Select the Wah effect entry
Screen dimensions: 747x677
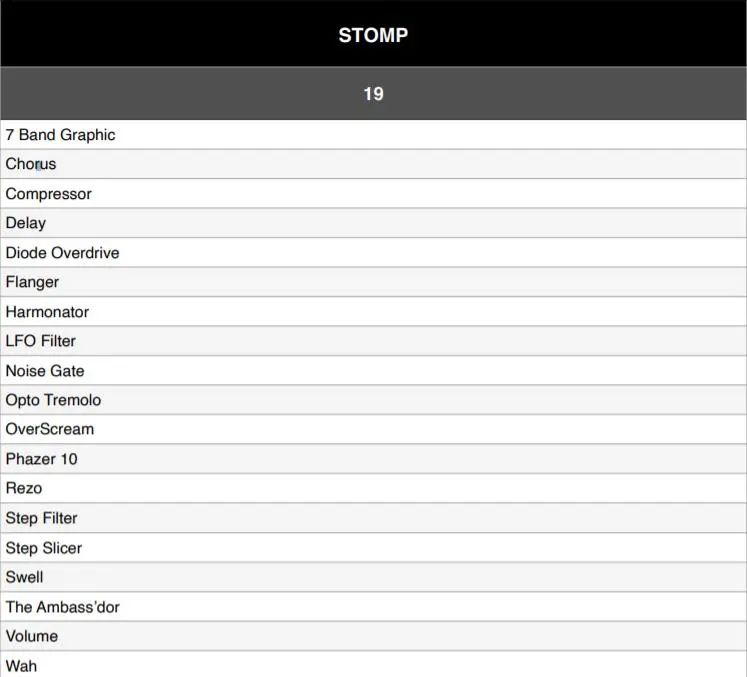coord(21,665)
